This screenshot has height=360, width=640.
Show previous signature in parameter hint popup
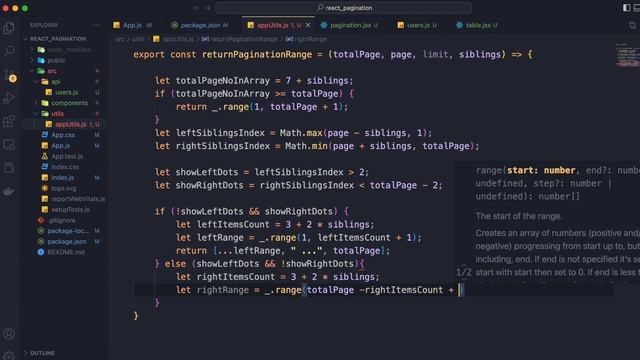464,266
